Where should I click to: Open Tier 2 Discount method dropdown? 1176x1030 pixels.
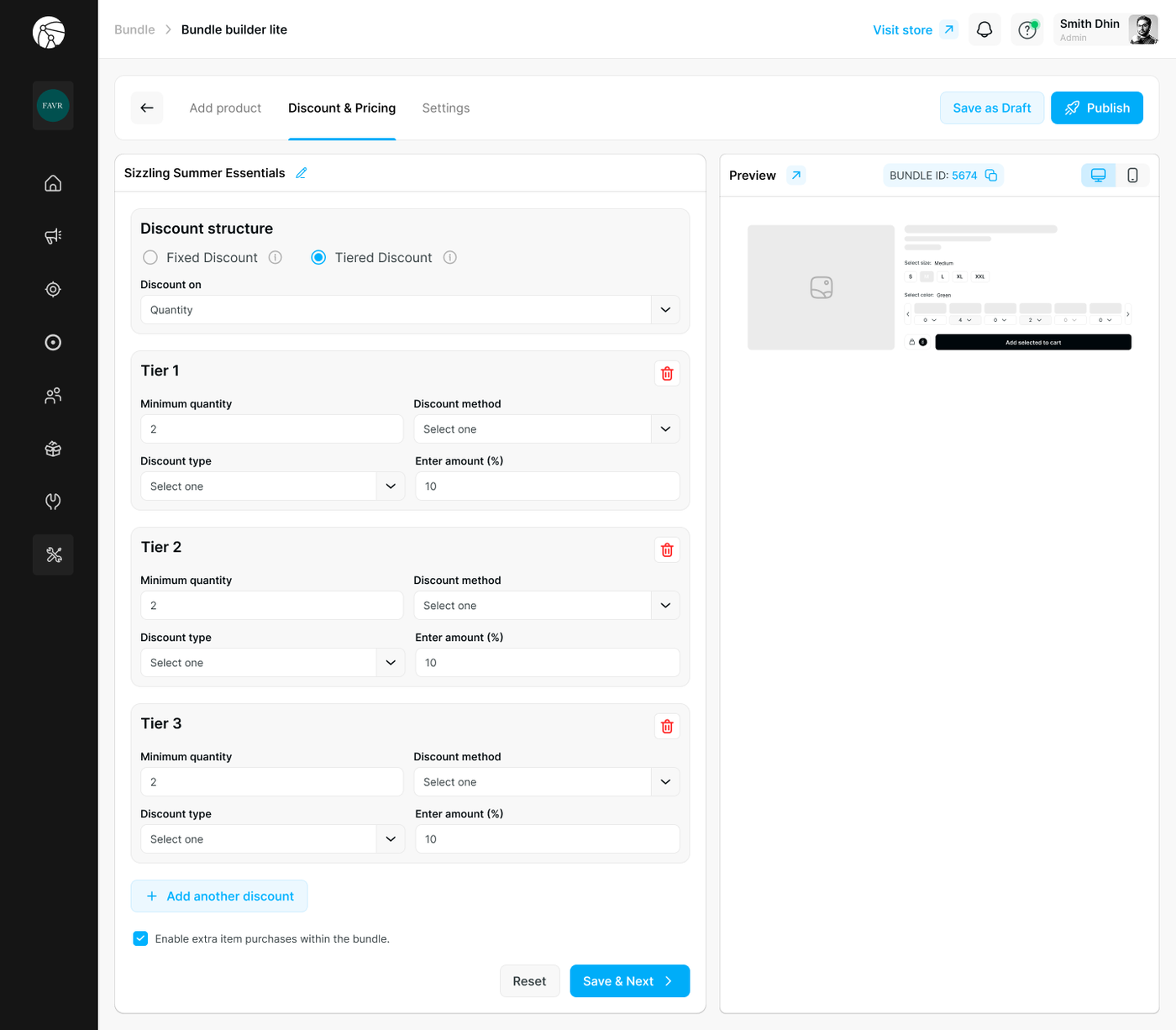tap(547, 606)
